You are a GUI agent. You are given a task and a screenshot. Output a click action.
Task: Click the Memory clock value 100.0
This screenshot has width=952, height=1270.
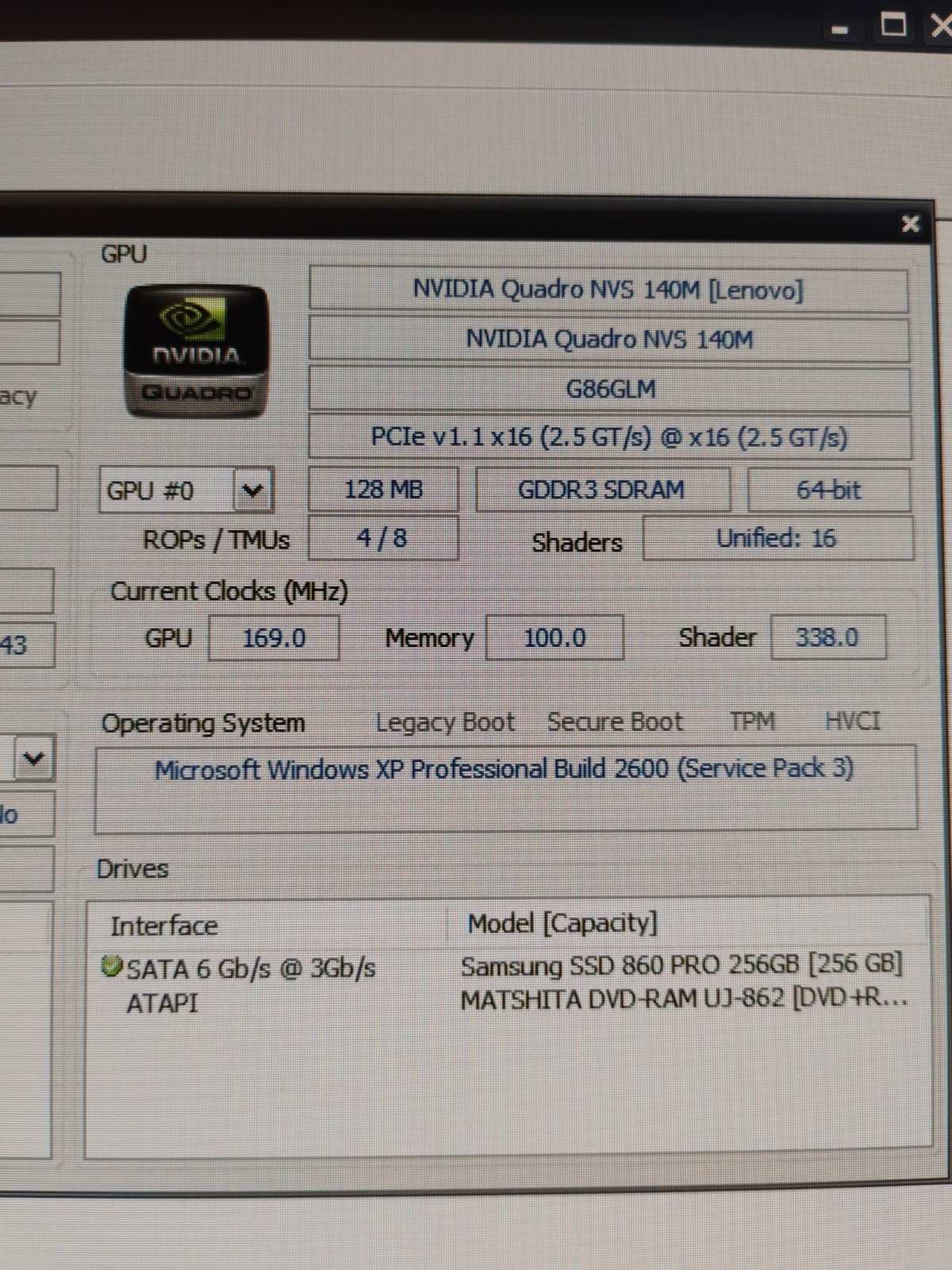[555, 637]
